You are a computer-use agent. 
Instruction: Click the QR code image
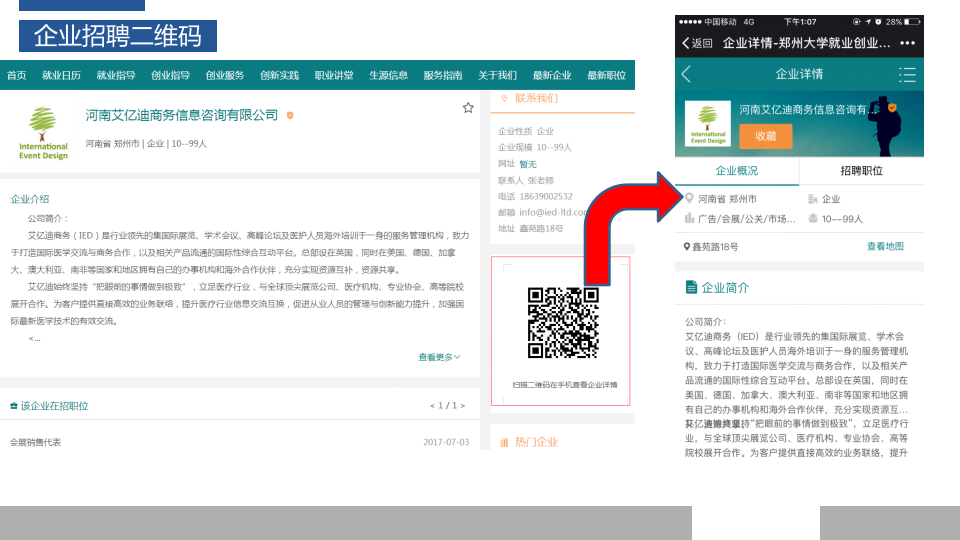[563, 323]
